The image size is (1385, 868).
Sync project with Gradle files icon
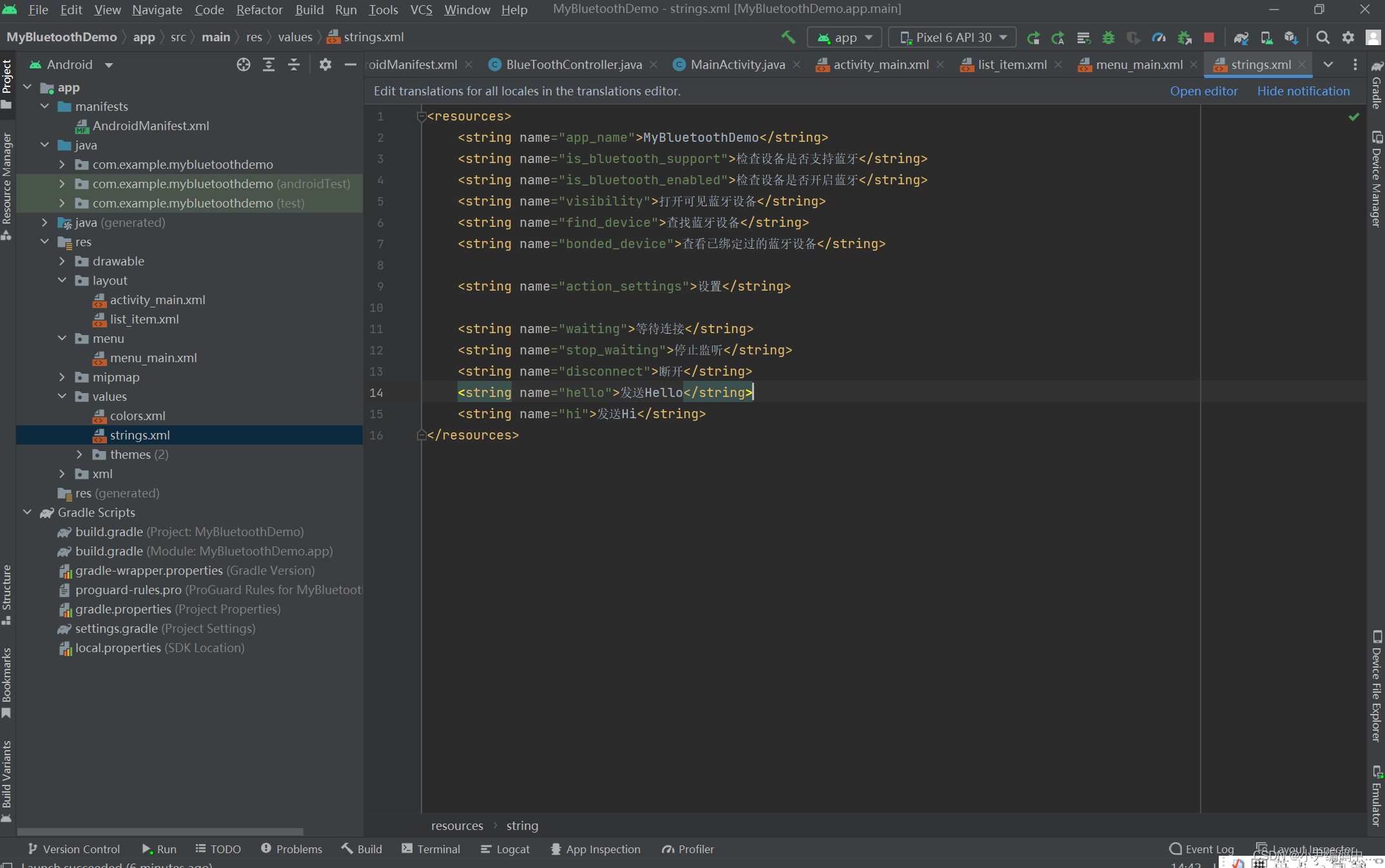(x=1241, y=37)
